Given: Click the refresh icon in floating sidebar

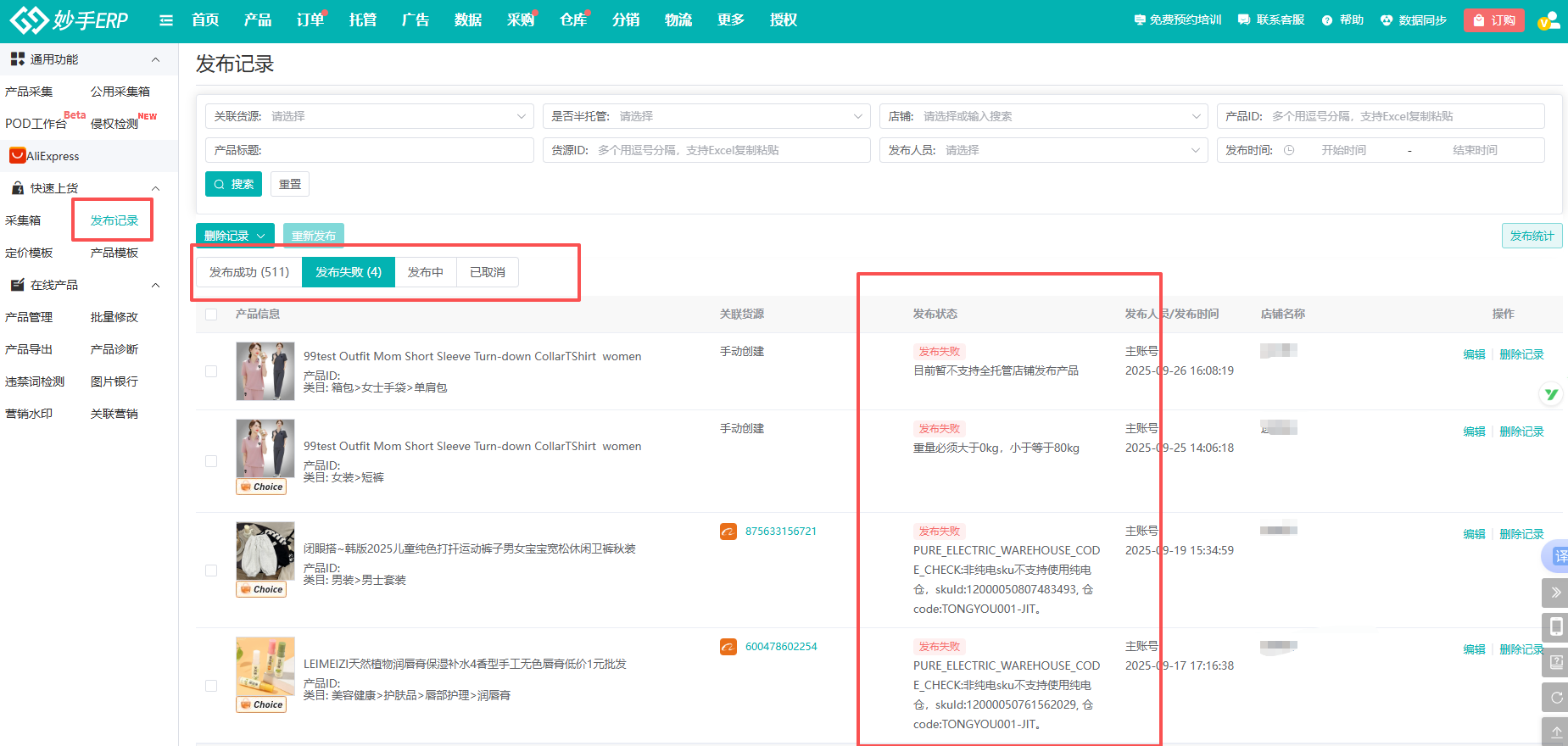Looking at the screenshot, I should (1555, 697).
